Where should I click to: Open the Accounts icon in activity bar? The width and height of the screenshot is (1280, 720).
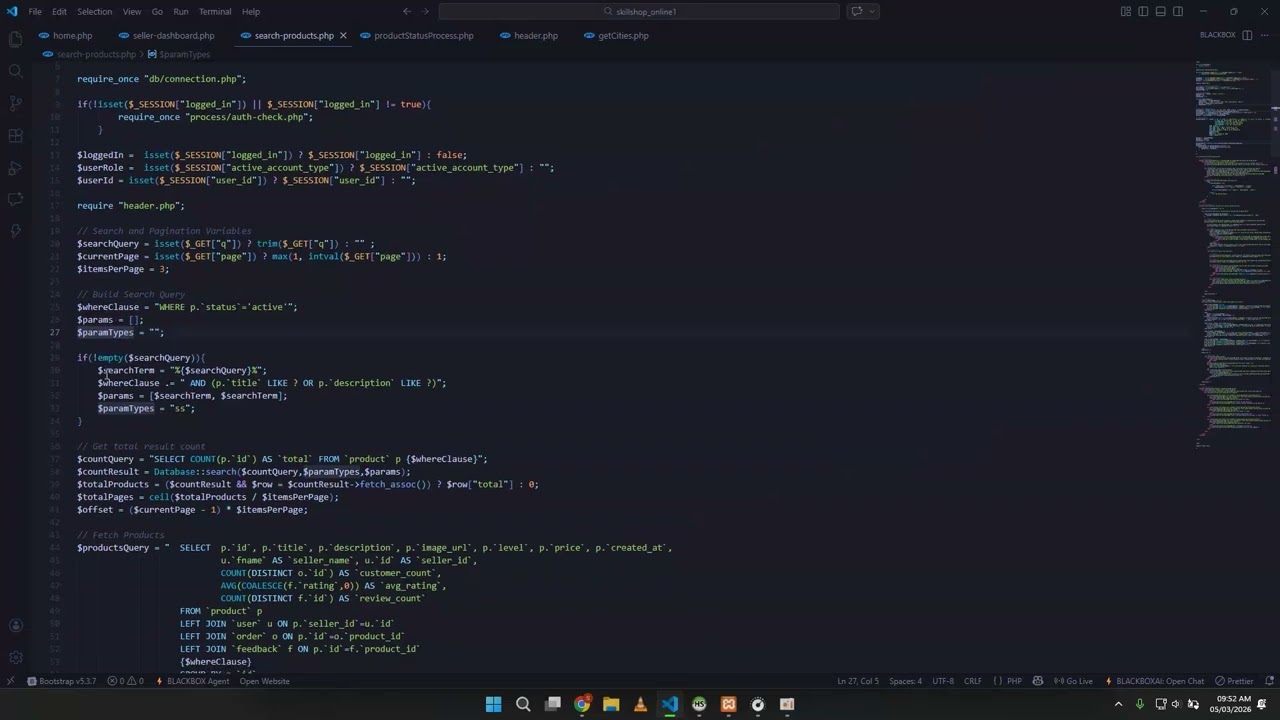click(15, 626)
